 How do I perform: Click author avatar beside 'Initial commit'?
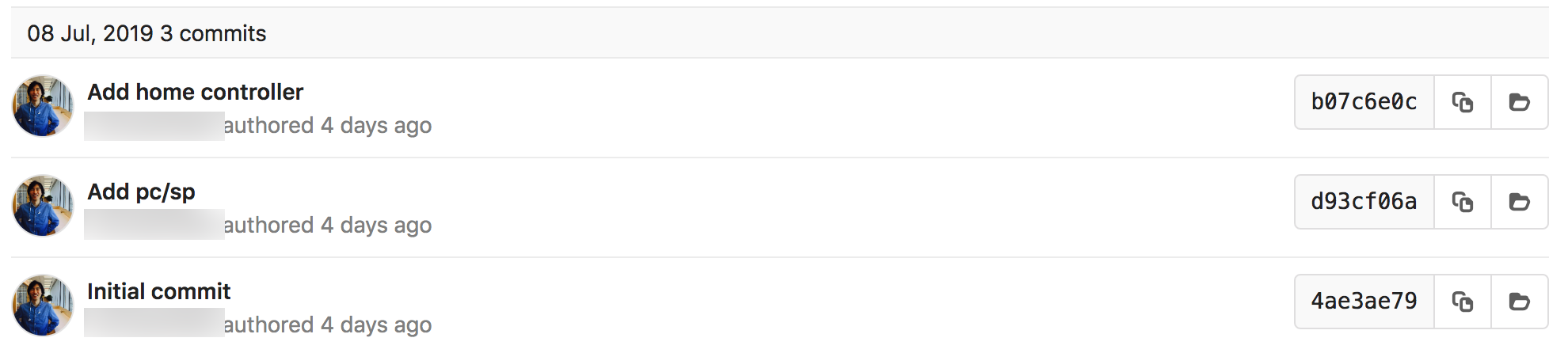[x=43, y=306]
